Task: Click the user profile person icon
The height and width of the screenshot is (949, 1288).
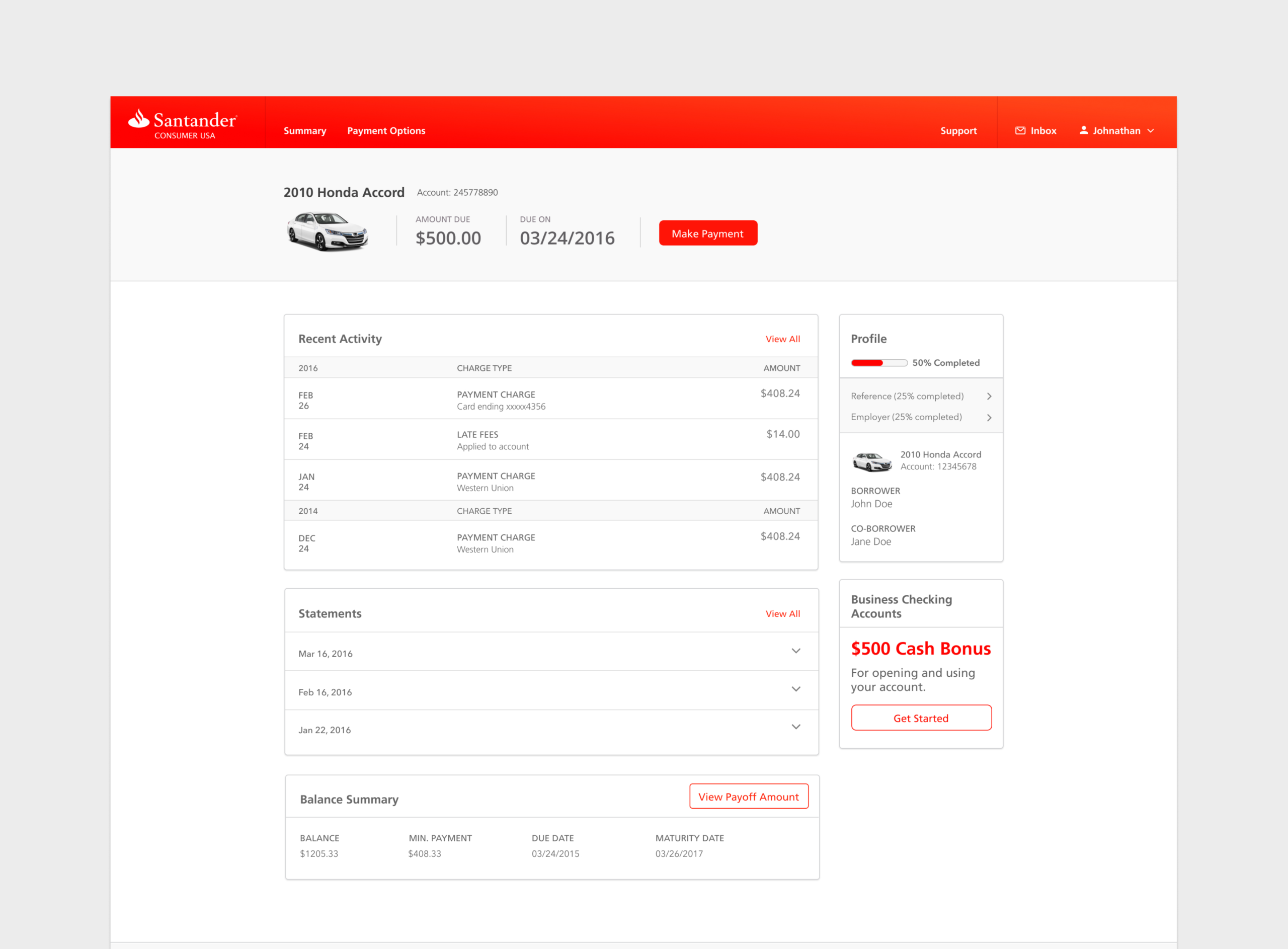Action: [x=1083, y=130]
